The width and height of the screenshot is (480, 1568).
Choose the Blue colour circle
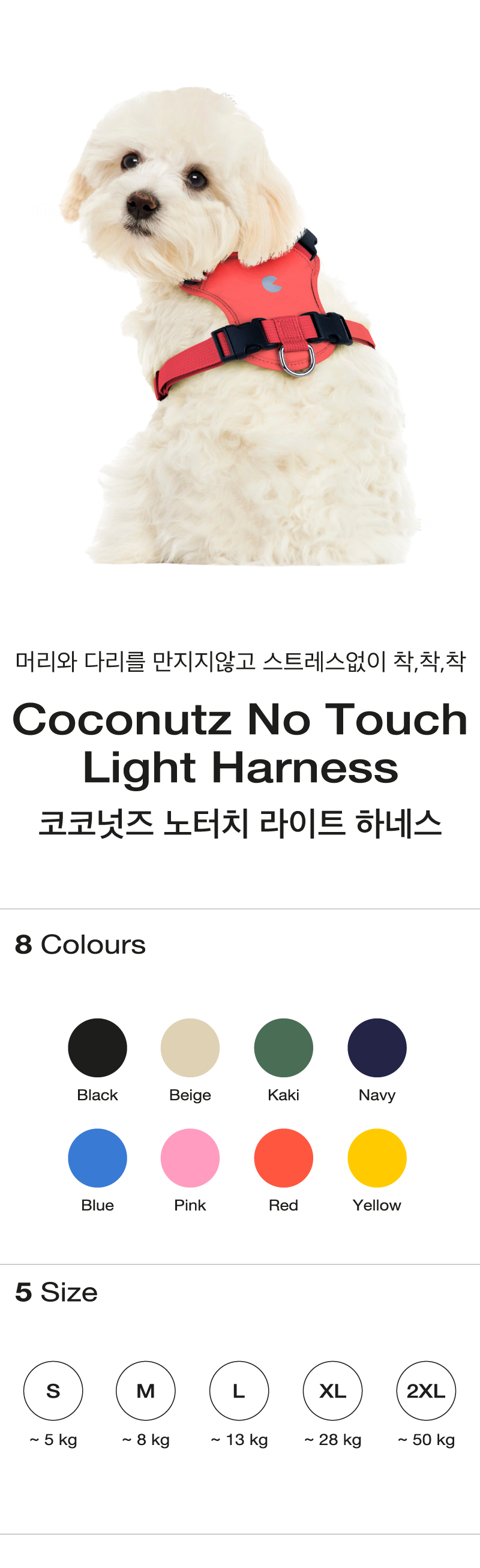[97, 1157]
